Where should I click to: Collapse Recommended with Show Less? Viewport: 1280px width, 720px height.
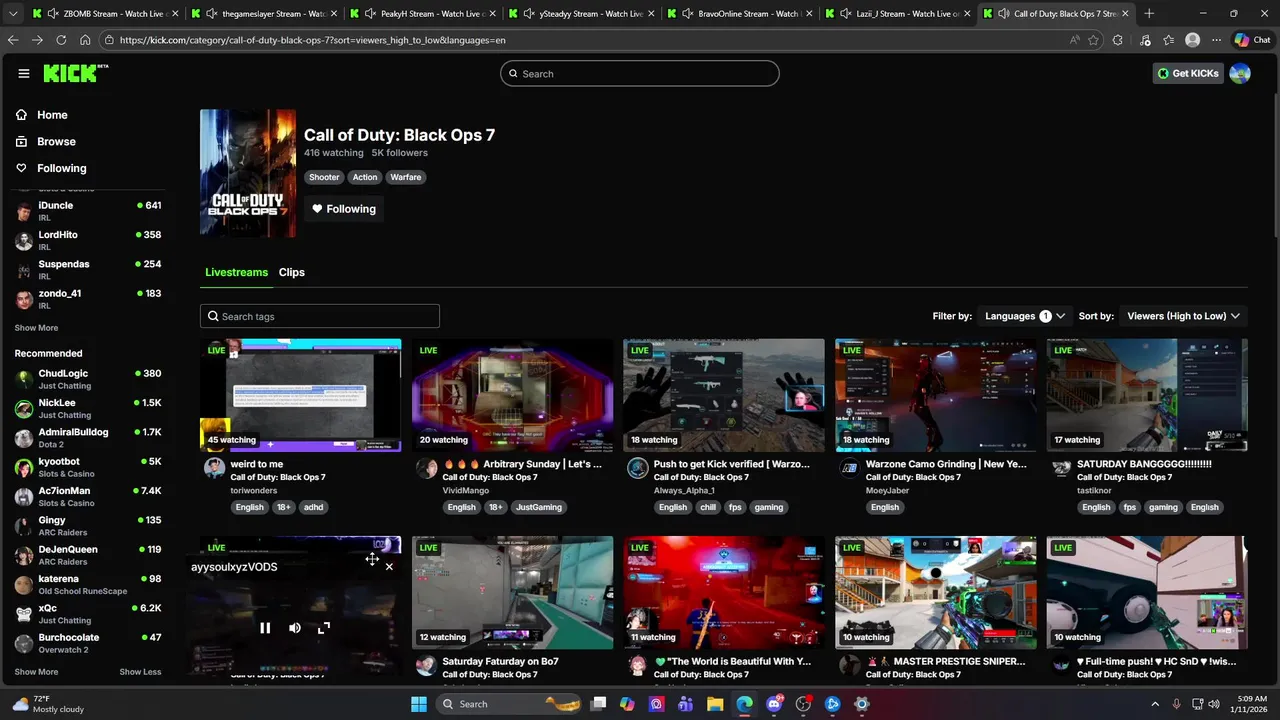pos(140,672)
